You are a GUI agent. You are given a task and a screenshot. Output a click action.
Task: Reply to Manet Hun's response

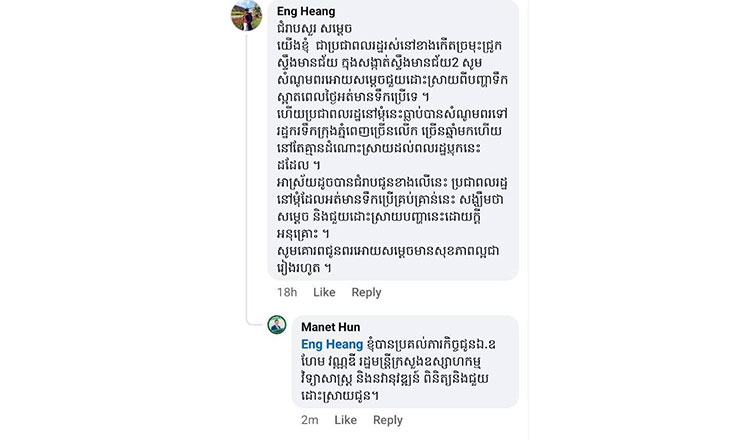[x=388, y=420]
